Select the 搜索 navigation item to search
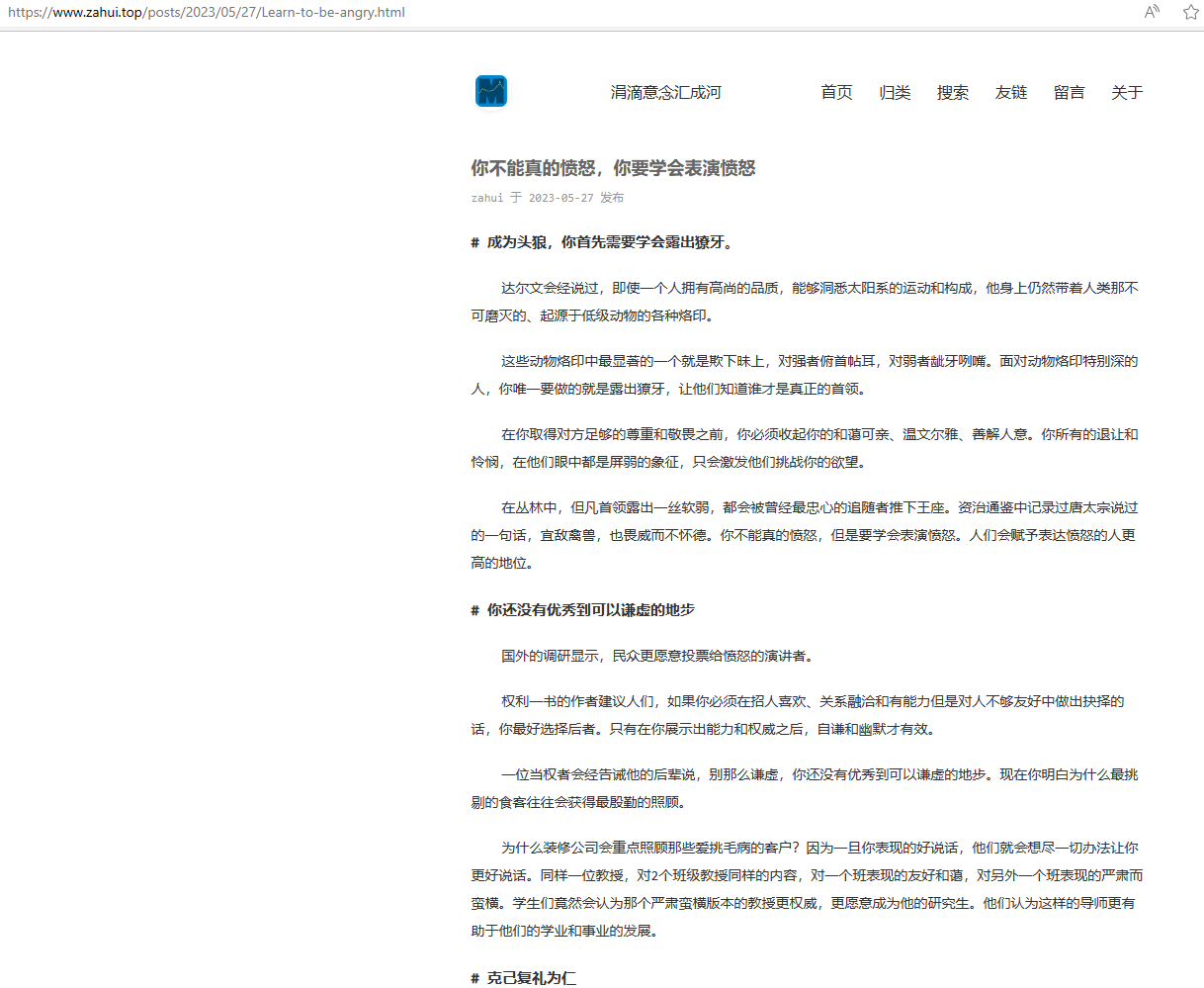 (x=952, y=92)
